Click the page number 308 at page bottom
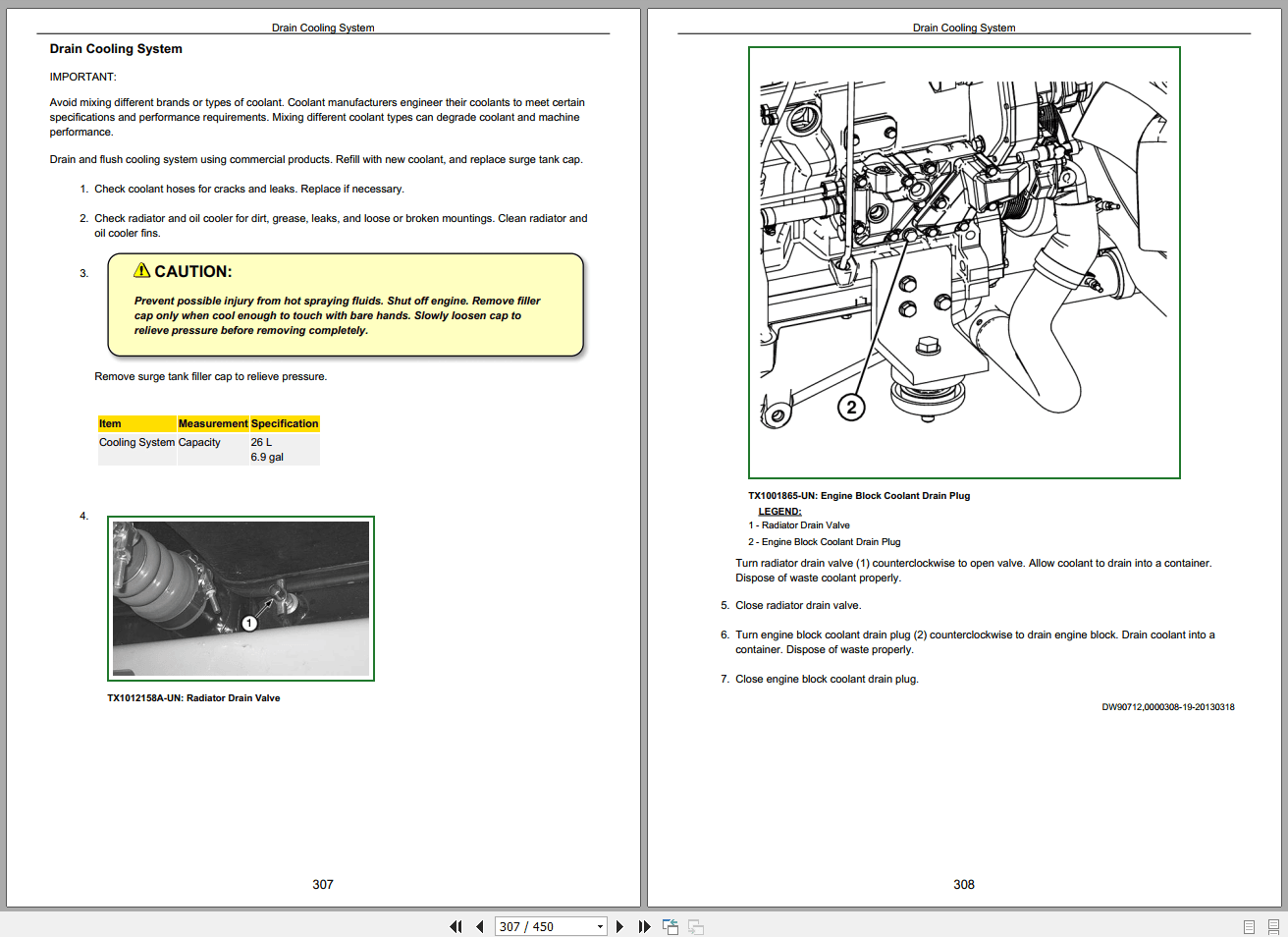Image resolution: width=1288 pixels, height=937 pixels. [963, 884]
